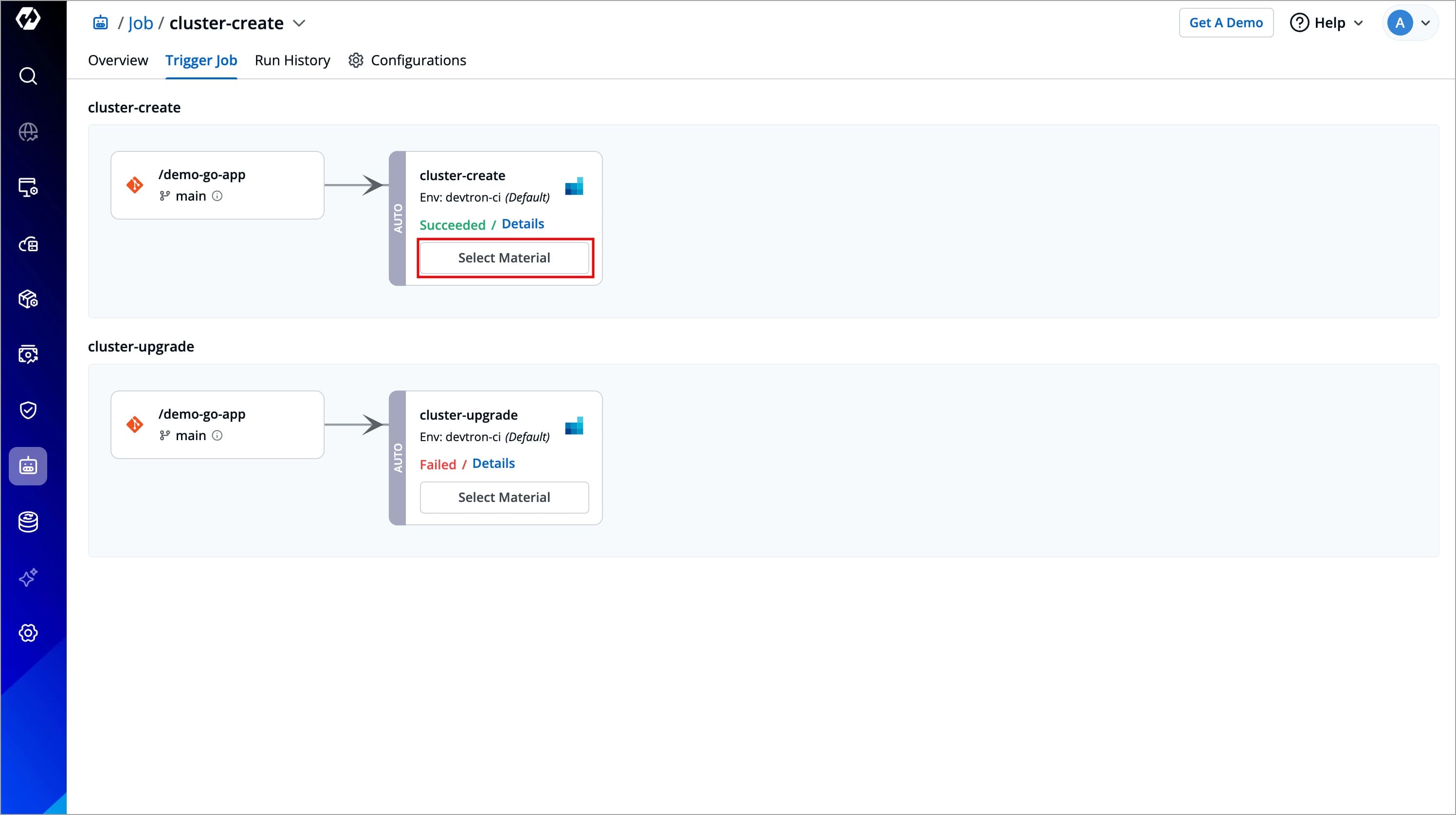Click the Devtron logo at top left
This screenshot has height=815, width=1456.
click(28, 19)
